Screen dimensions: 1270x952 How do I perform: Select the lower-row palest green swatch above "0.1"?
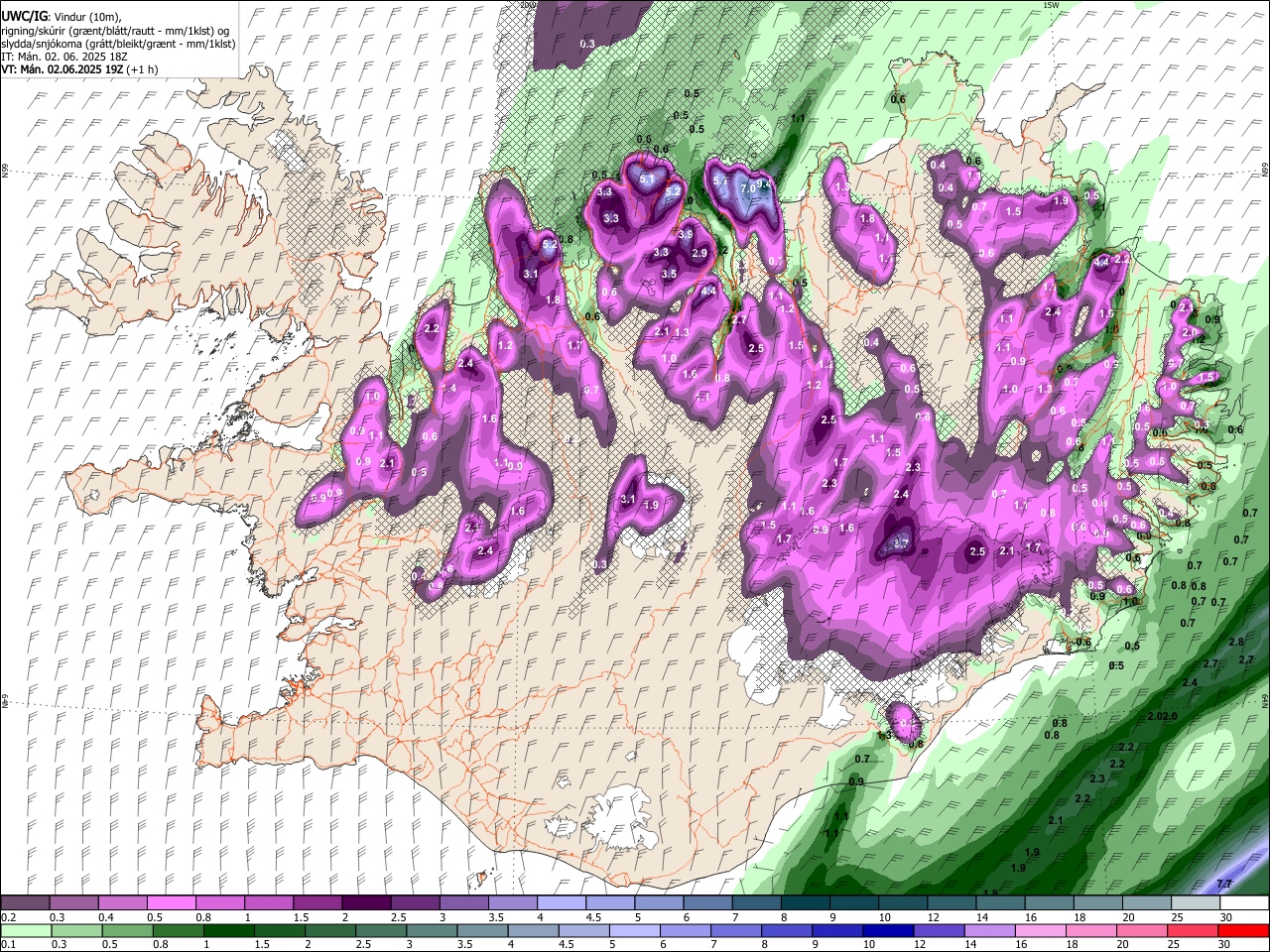[27, 930]
